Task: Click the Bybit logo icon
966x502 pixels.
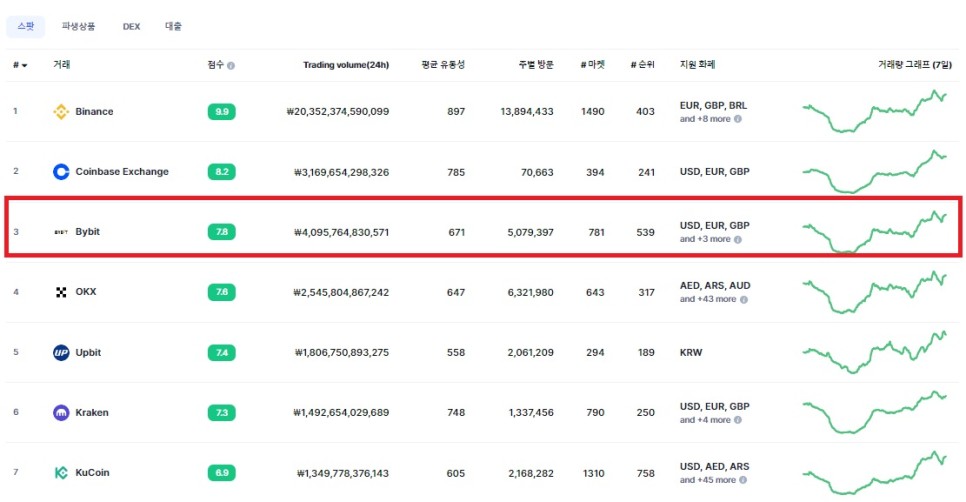Action: pyautogui.click(x=61, y=232)
